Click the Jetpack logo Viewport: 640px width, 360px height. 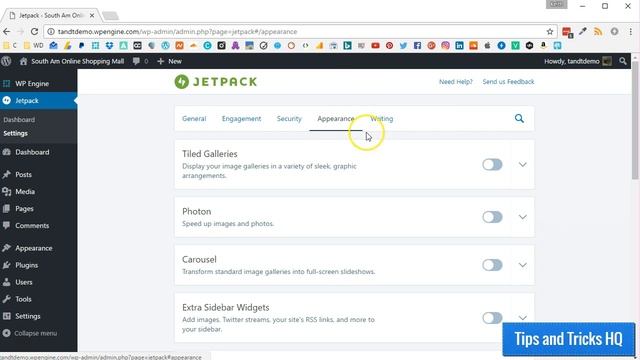[x=216, y=82]
